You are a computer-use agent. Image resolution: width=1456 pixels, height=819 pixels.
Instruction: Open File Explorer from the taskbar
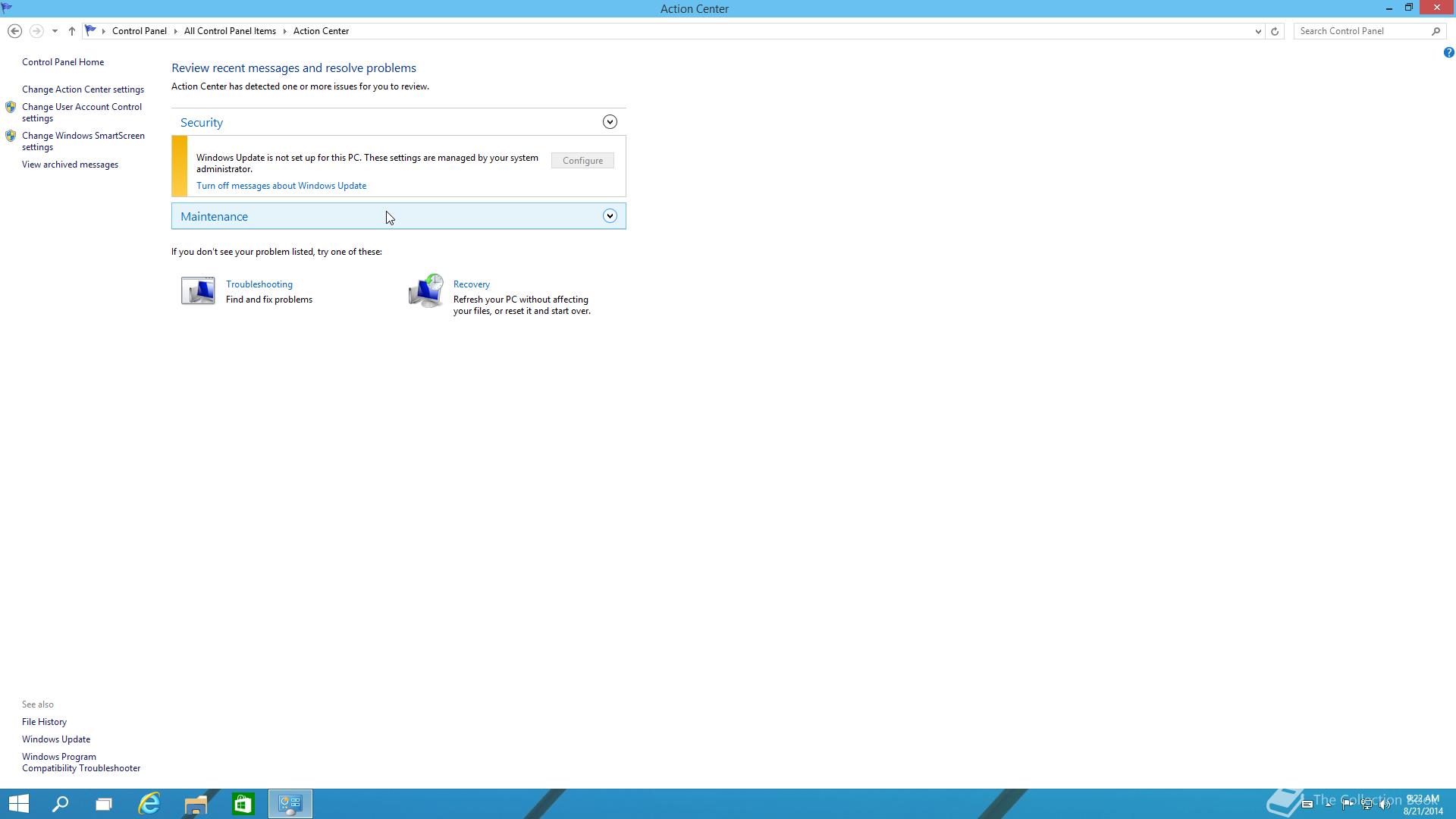pos(196,804)
